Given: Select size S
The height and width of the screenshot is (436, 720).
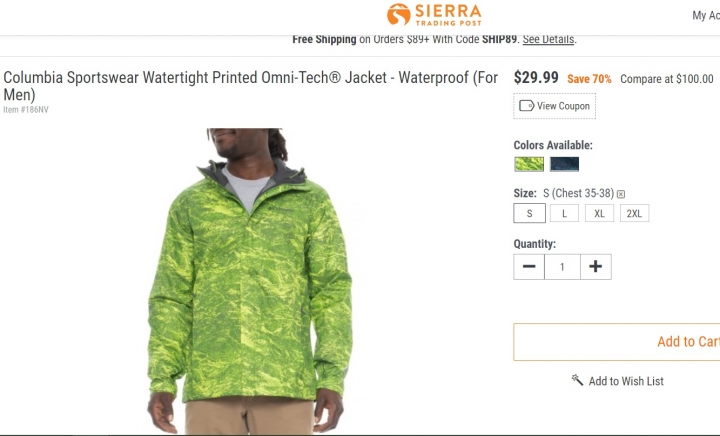Looking at the screenshot, I should (x=529, y=213).
